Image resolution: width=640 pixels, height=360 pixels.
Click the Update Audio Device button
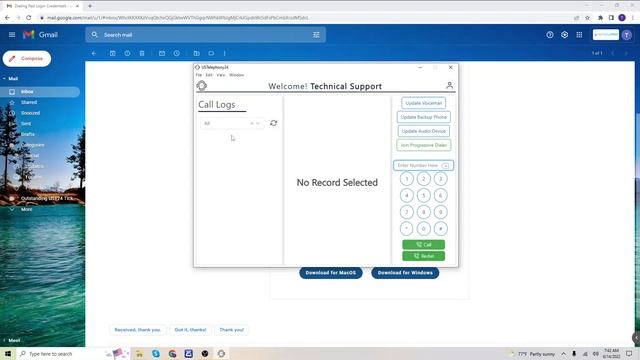click(423, 131)
